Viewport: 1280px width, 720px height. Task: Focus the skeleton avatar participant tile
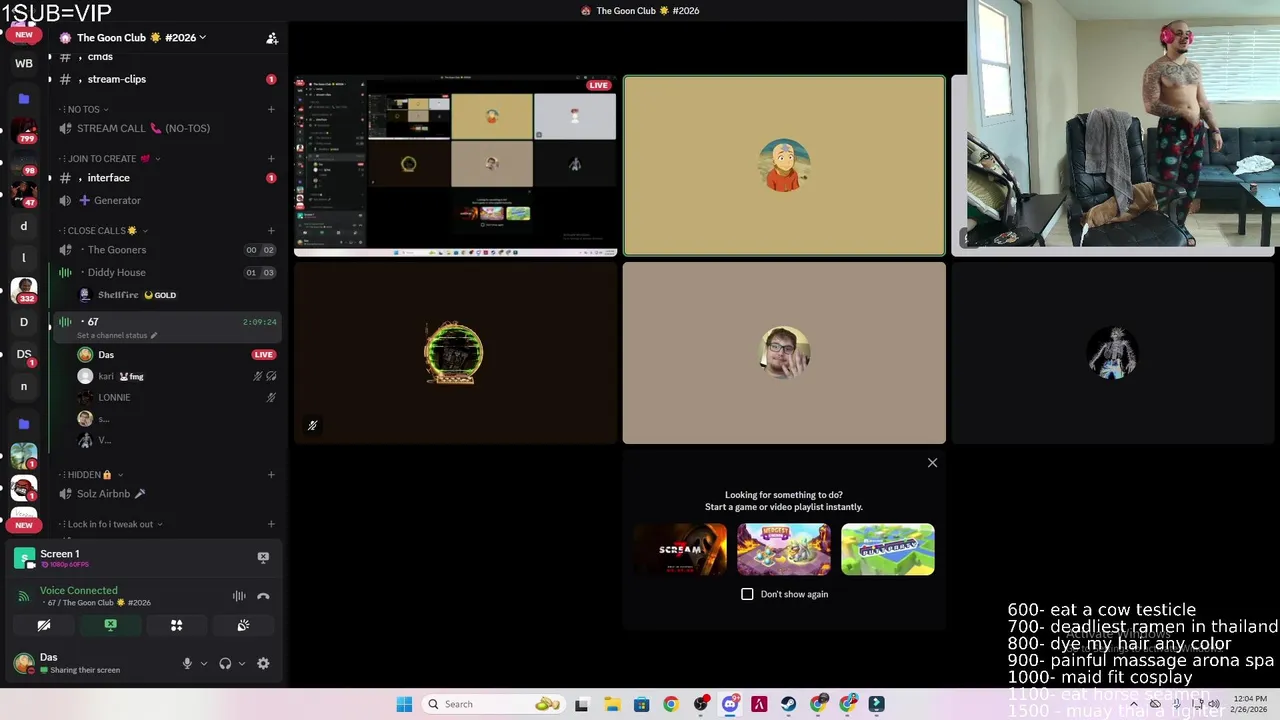pos(1115,353)
